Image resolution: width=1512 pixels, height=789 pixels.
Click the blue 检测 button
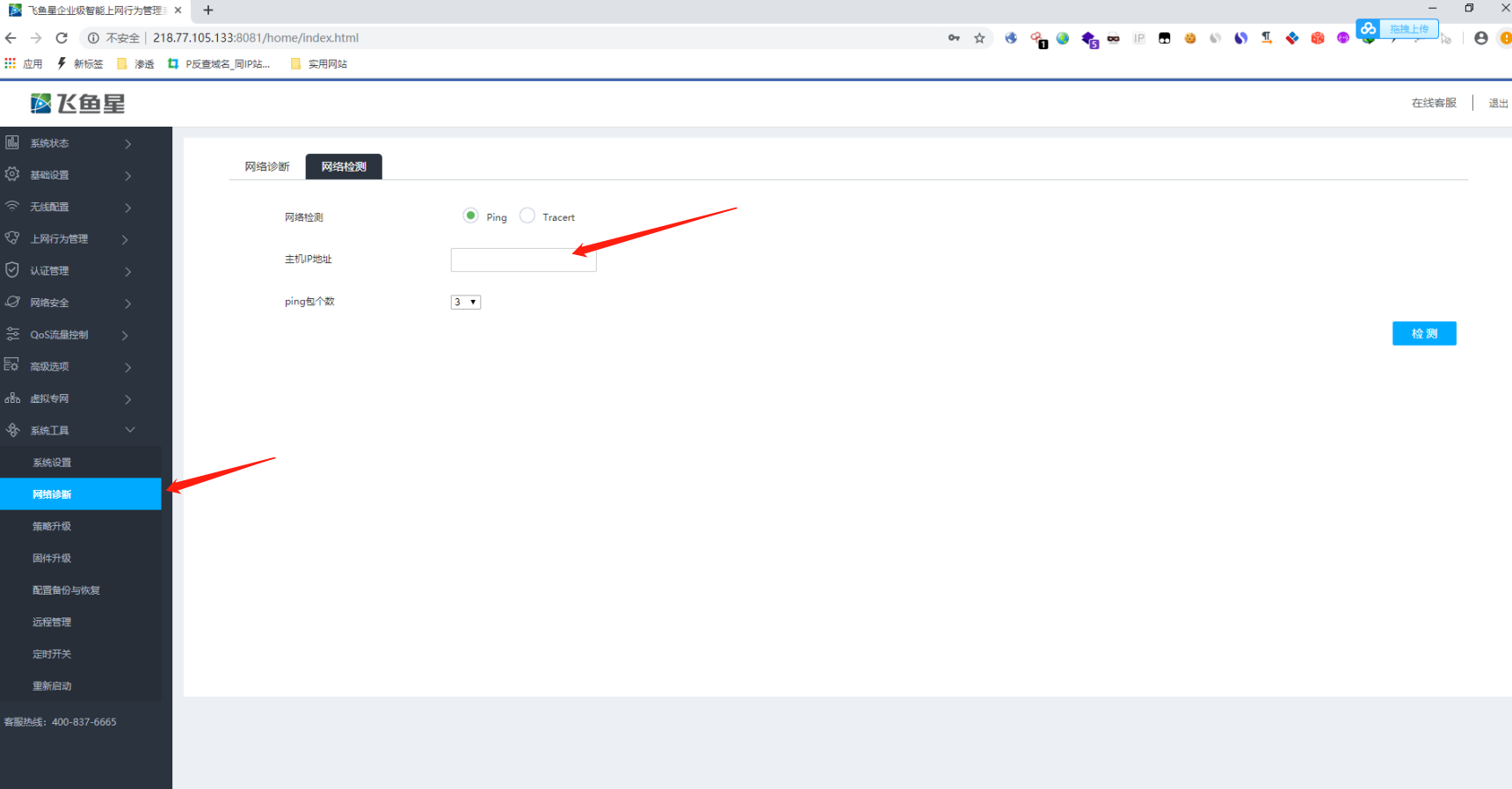coord(1424,333)
